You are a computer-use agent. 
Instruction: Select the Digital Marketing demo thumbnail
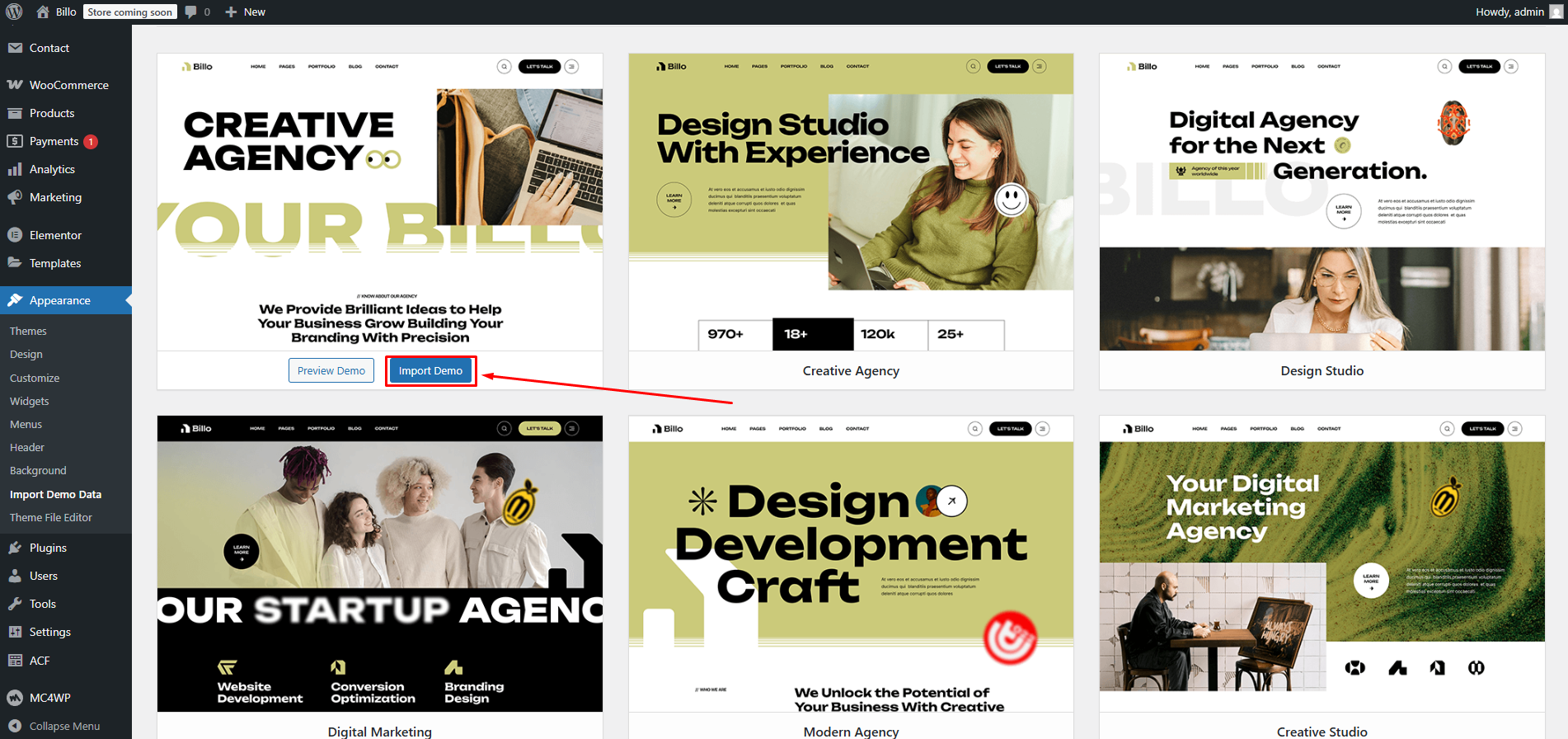pos(379,563)
